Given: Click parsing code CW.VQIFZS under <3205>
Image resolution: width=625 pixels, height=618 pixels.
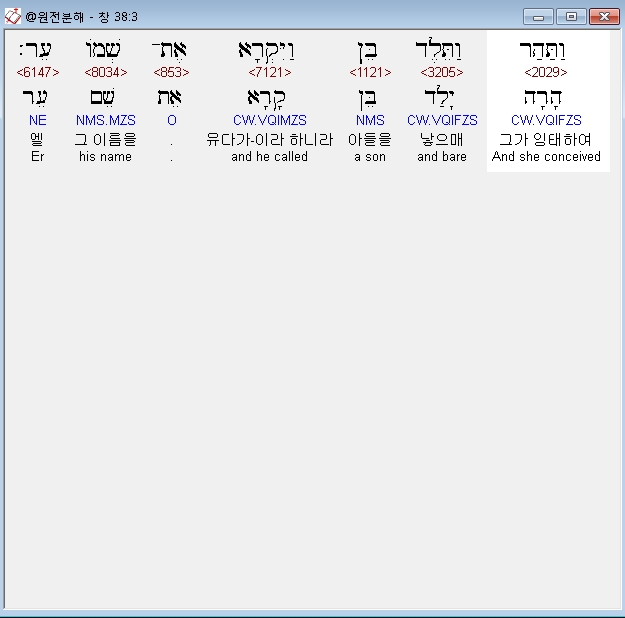Looking at the screenshot, I should pyautogui.click(x=442, y=120).
